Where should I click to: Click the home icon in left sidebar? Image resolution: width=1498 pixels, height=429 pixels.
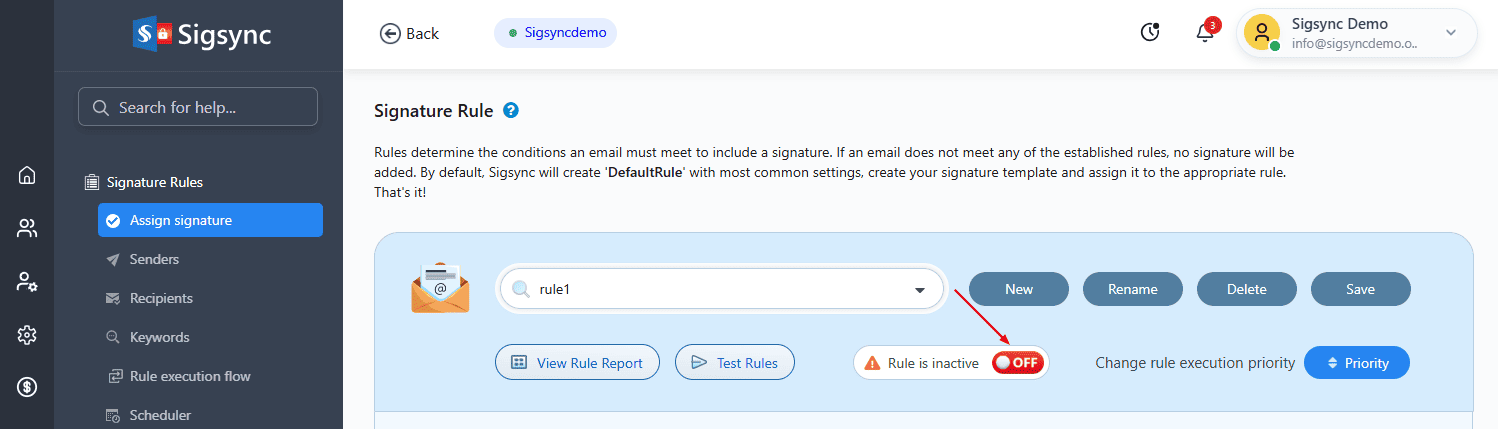coord(27,176)
